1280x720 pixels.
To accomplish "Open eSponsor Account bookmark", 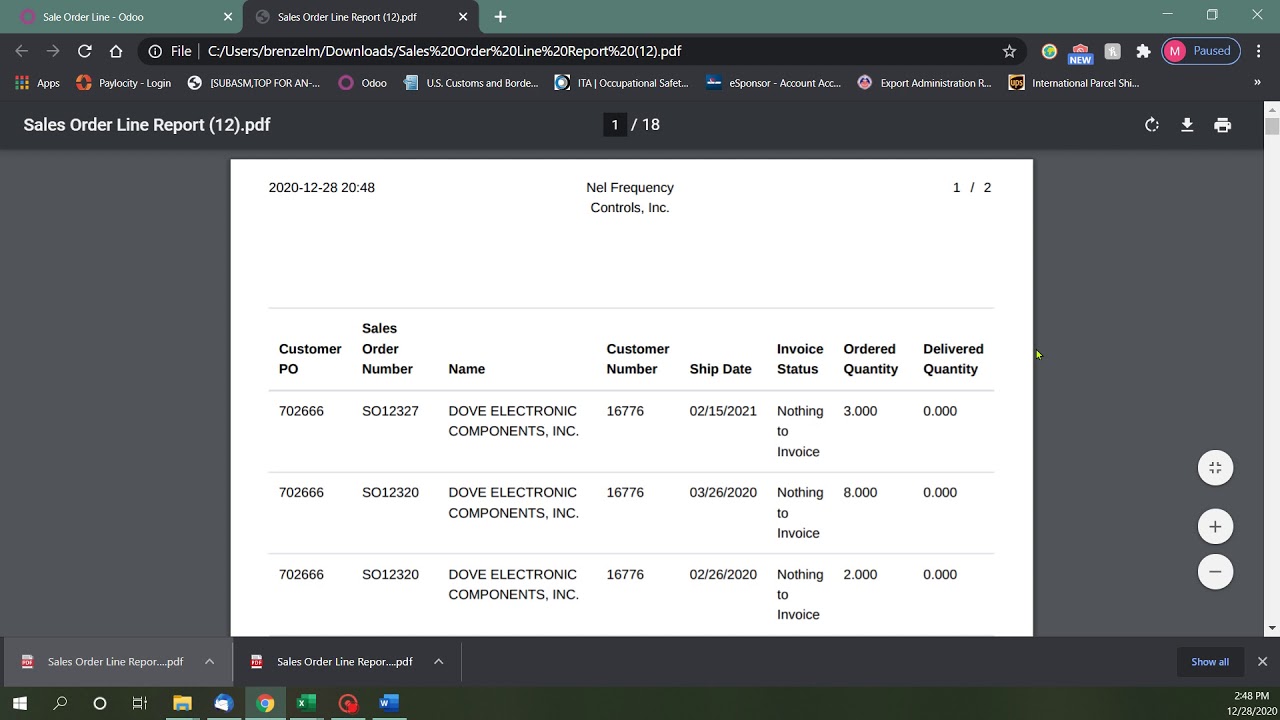I will pos(774,83).
